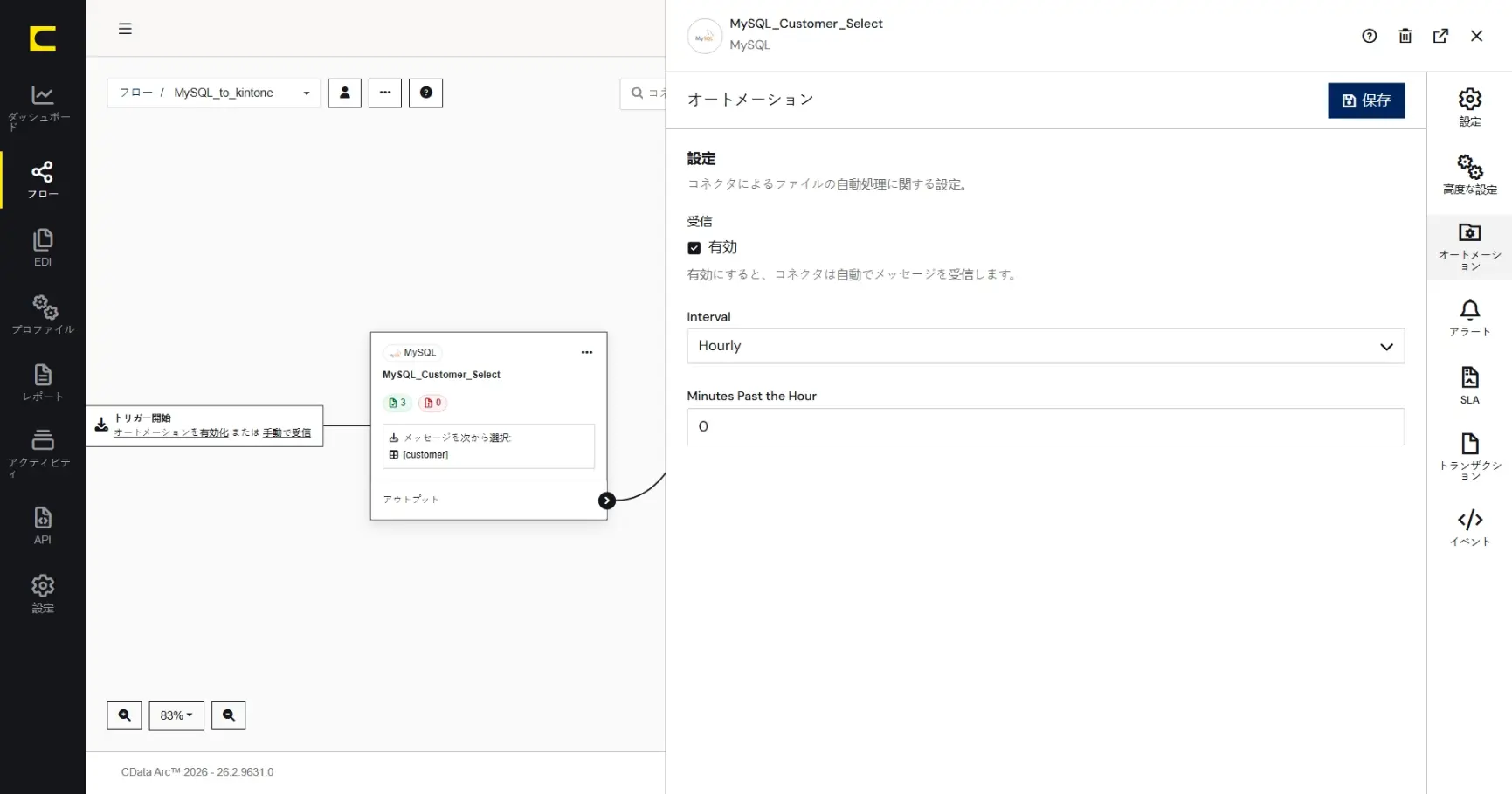Zoom in on the flow canvas

[124, 715]
